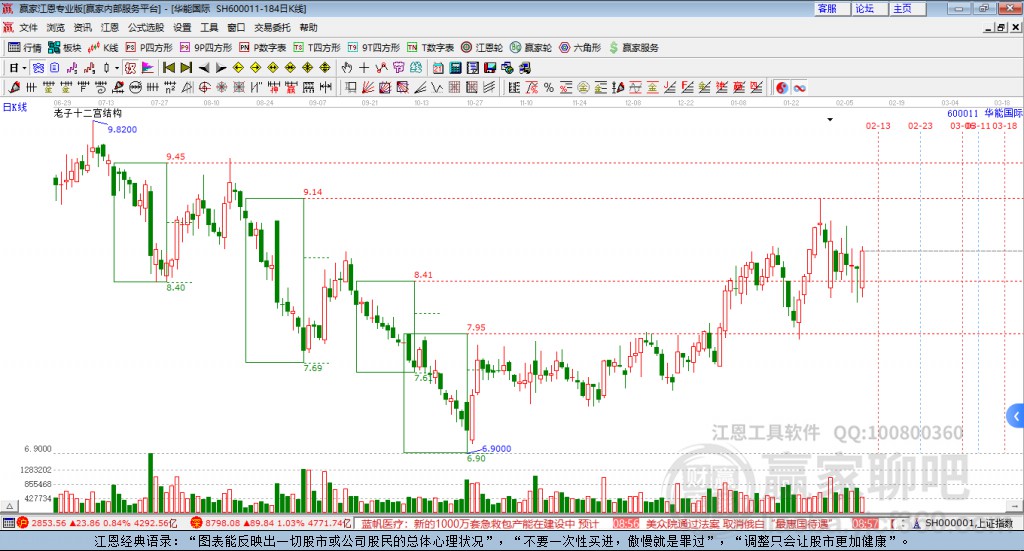This screenshot has width=1024, height=551.
Task: Open the T数字表 tool
Action: (x=430, y=48)
